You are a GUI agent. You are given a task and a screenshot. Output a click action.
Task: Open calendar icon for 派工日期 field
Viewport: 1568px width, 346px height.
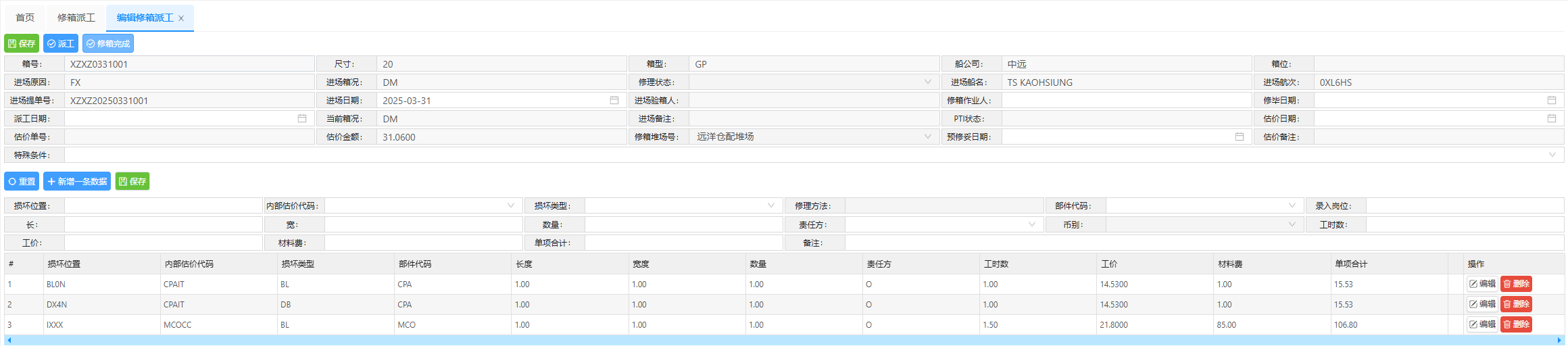click(x=302, y=118)
